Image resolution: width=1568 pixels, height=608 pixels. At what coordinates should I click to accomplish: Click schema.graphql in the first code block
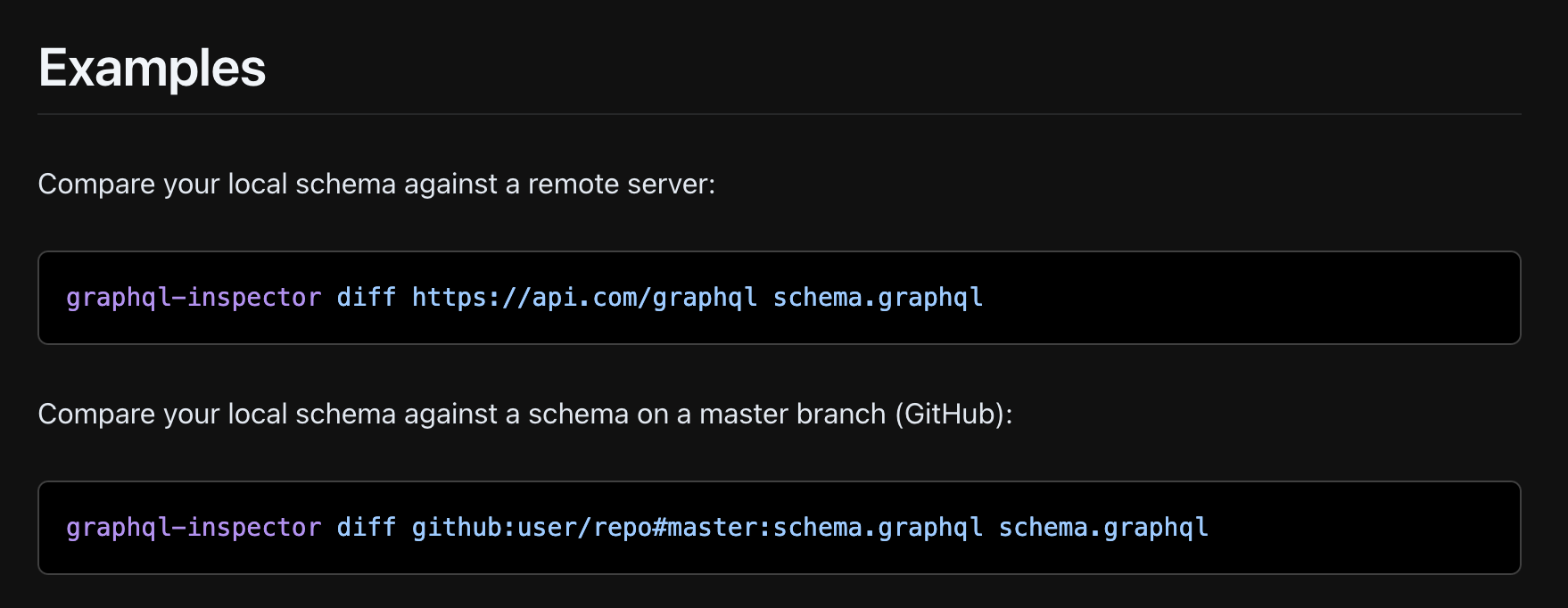(x=878, y=298)
